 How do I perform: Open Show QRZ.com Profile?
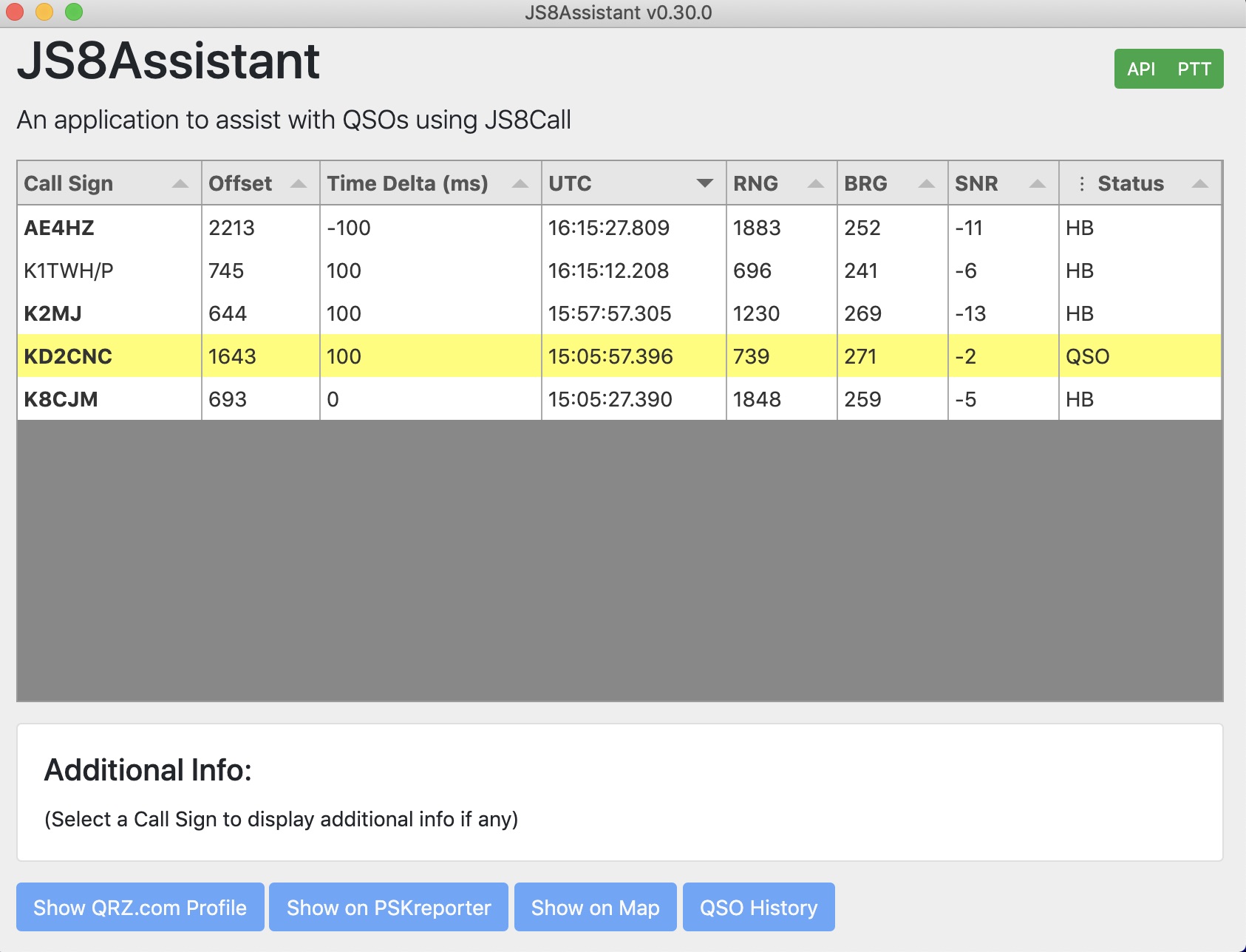(x=140, y=908)
